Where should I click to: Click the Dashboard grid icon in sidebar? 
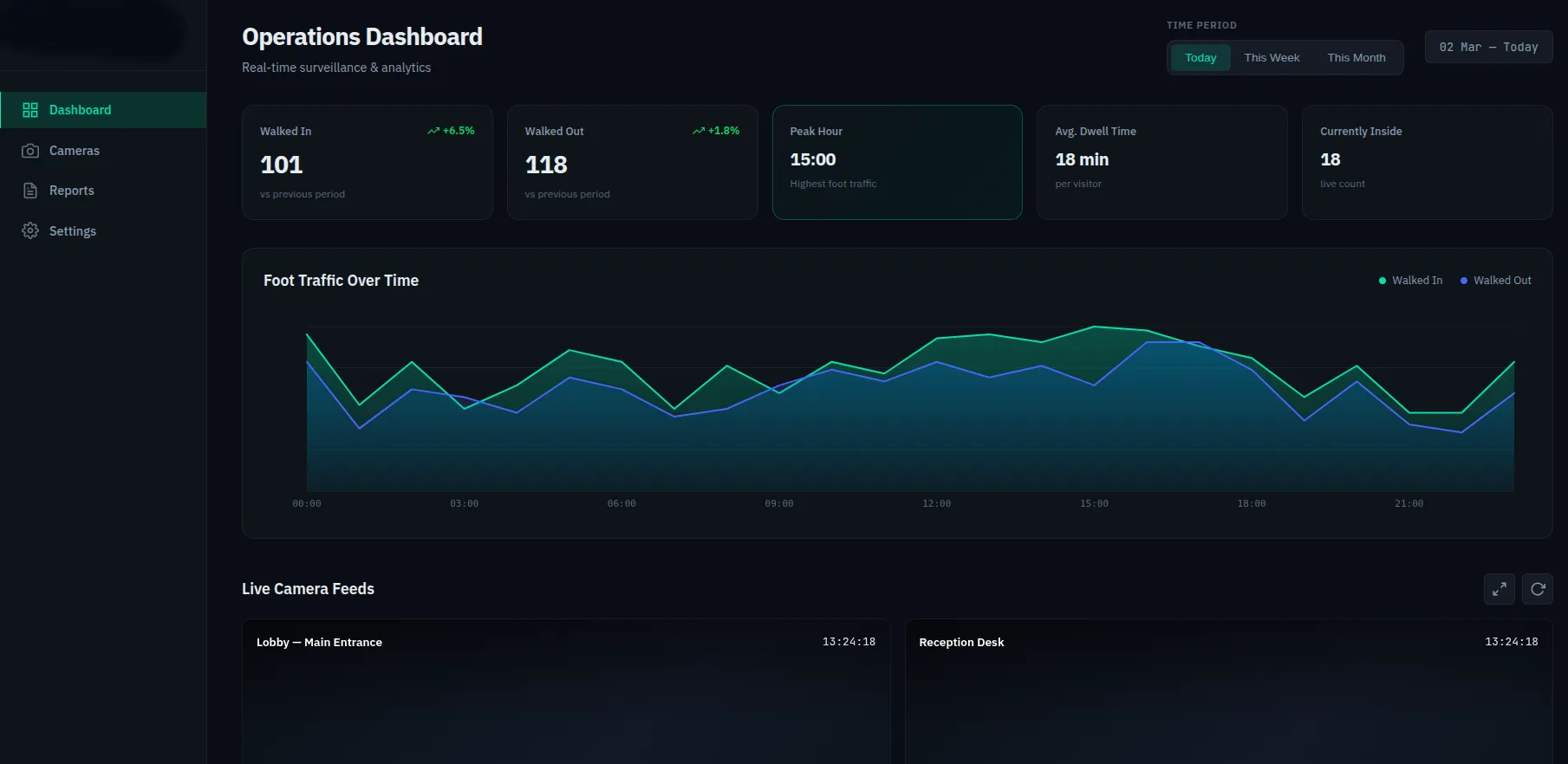point(30,110)
